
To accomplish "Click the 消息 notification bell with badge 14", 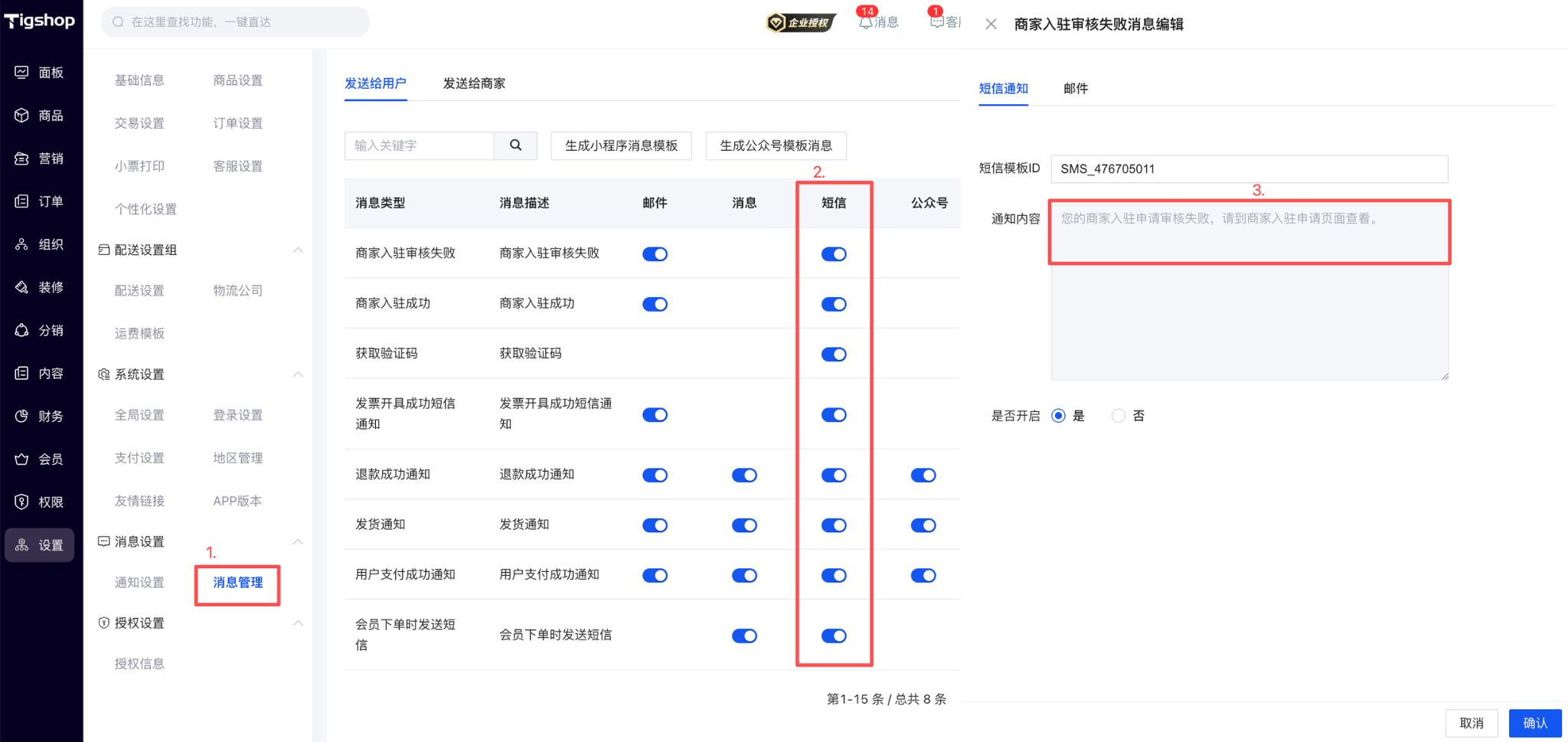I will click(878, 21).
